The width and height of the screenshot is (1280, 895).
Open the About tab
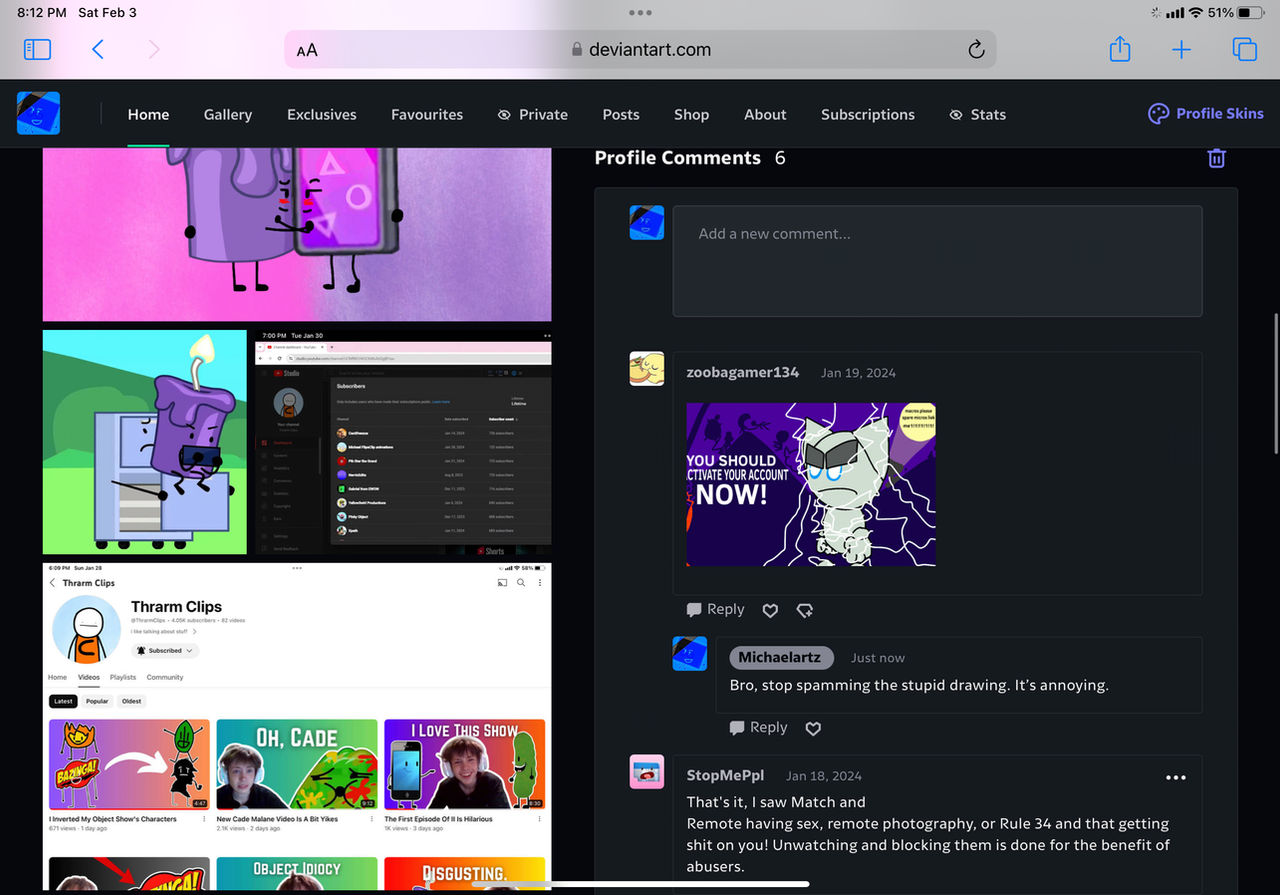(765, 114)
